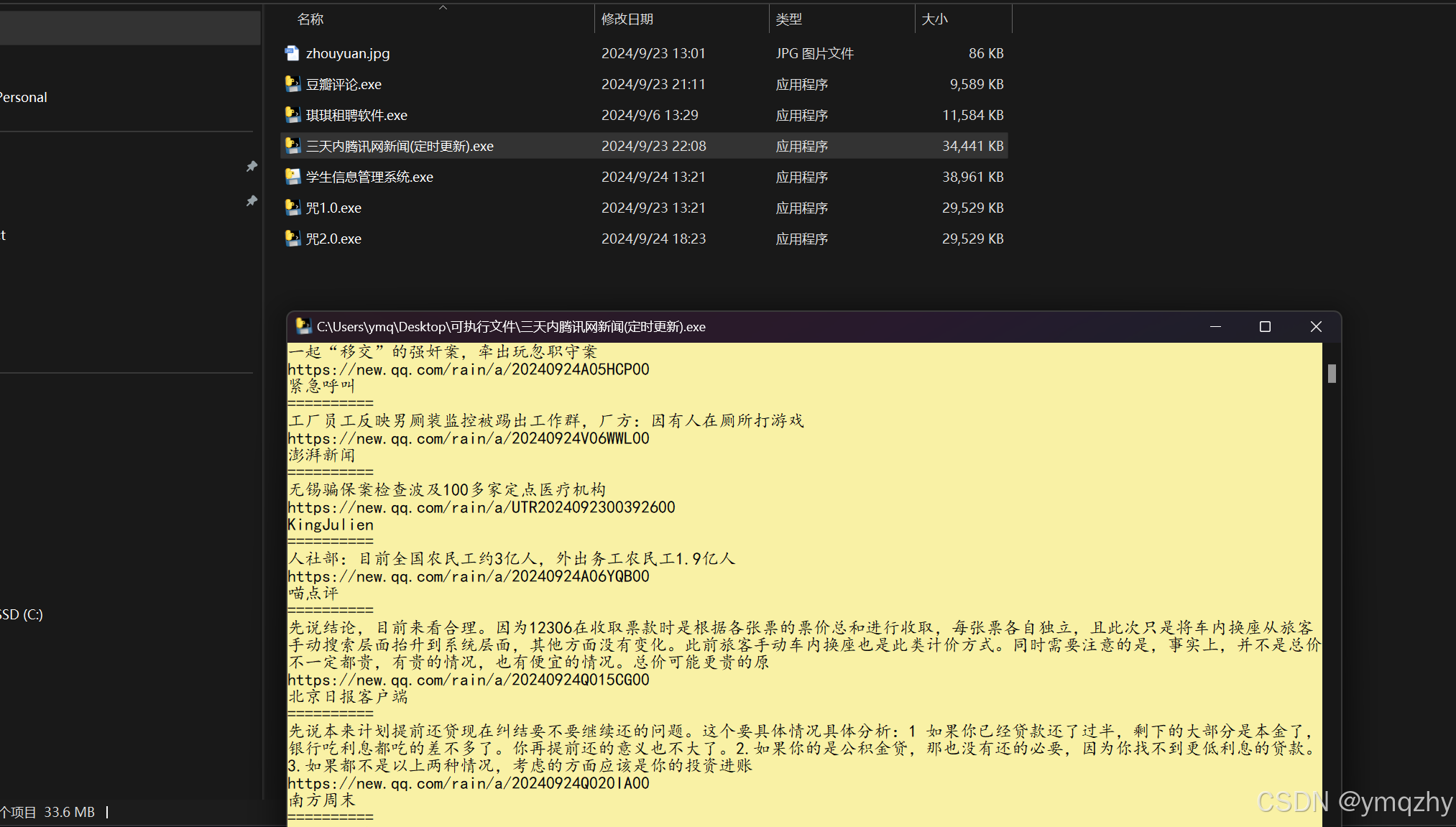This screenshot has width=1456, height=827.
Task: Click the 琪琪租聘软件.exe application icon
Action: [292, 115]
